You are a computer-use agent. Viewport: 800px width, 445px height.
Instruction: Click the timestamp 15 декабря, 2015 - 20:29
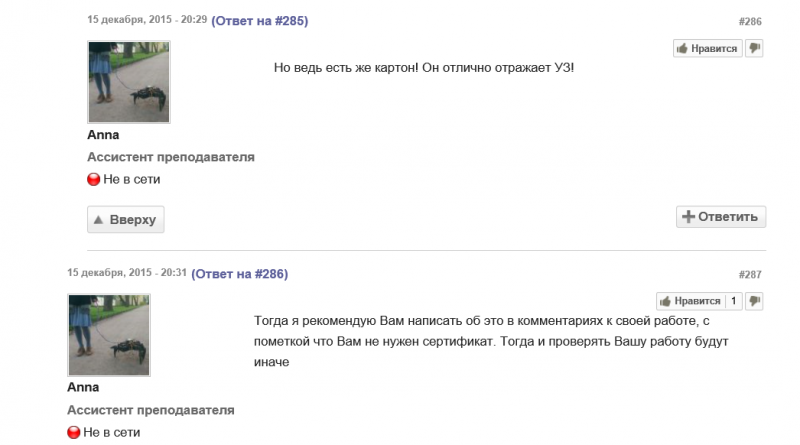[147, 19]
